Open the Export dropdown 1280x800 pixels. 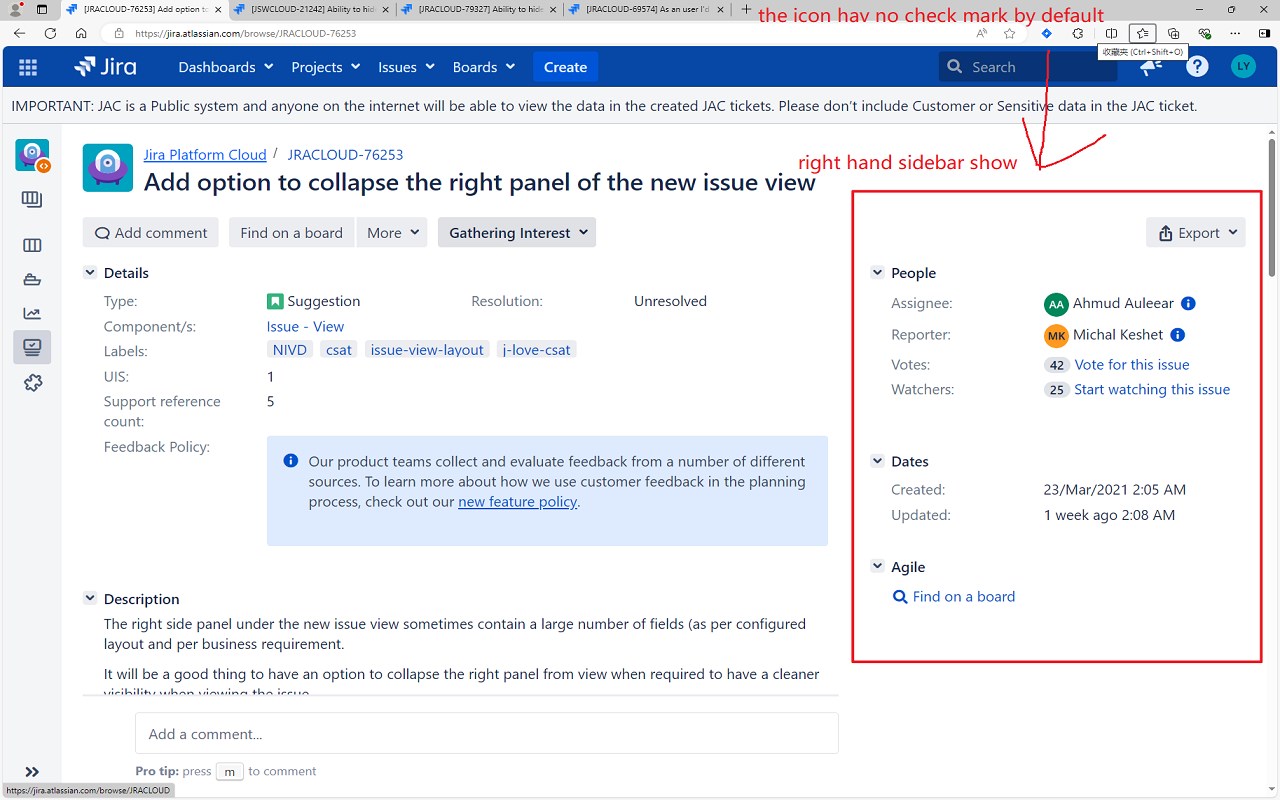(1196, 233)
